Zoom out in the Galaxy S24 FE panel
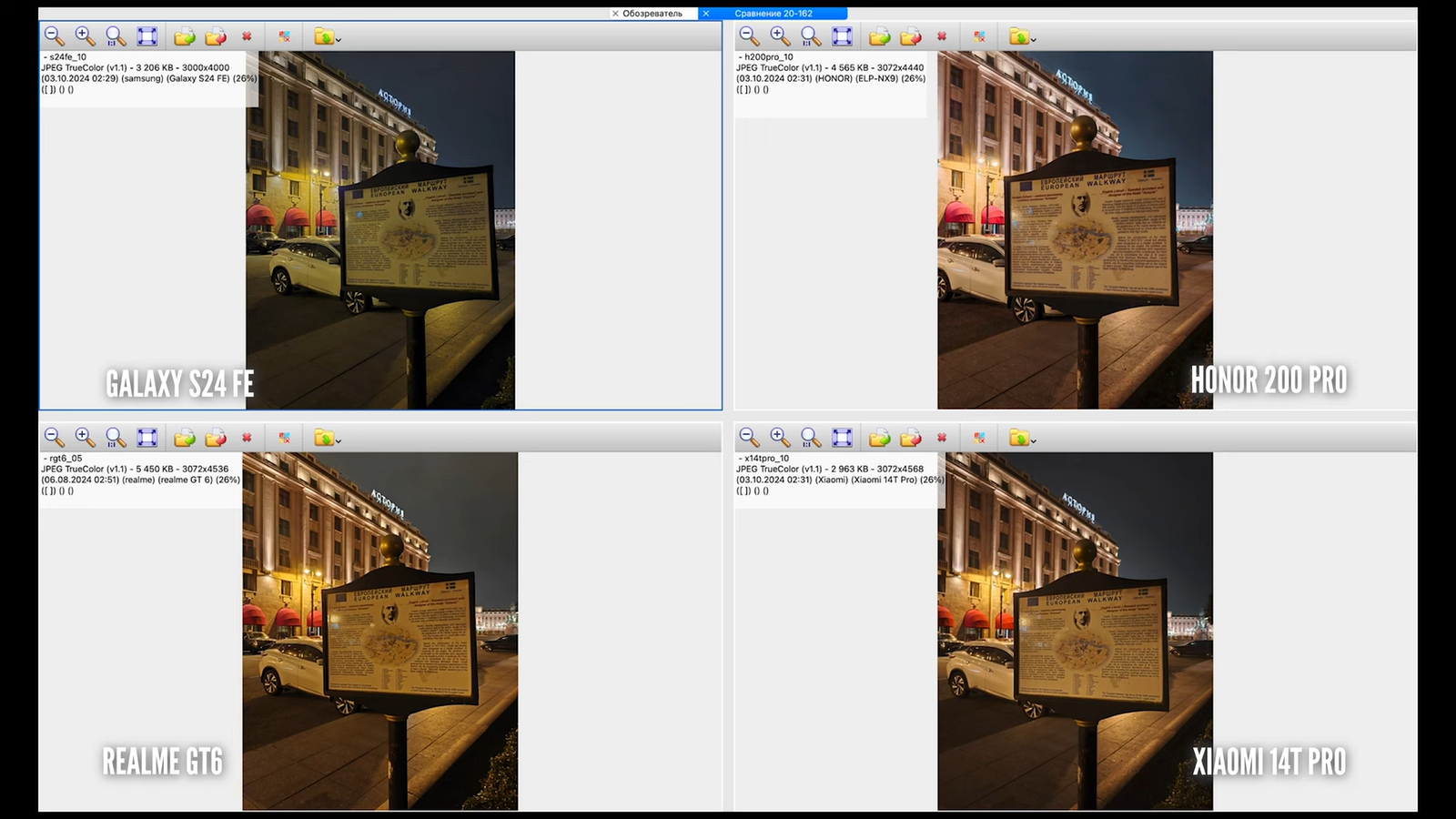 coord(54,36)
